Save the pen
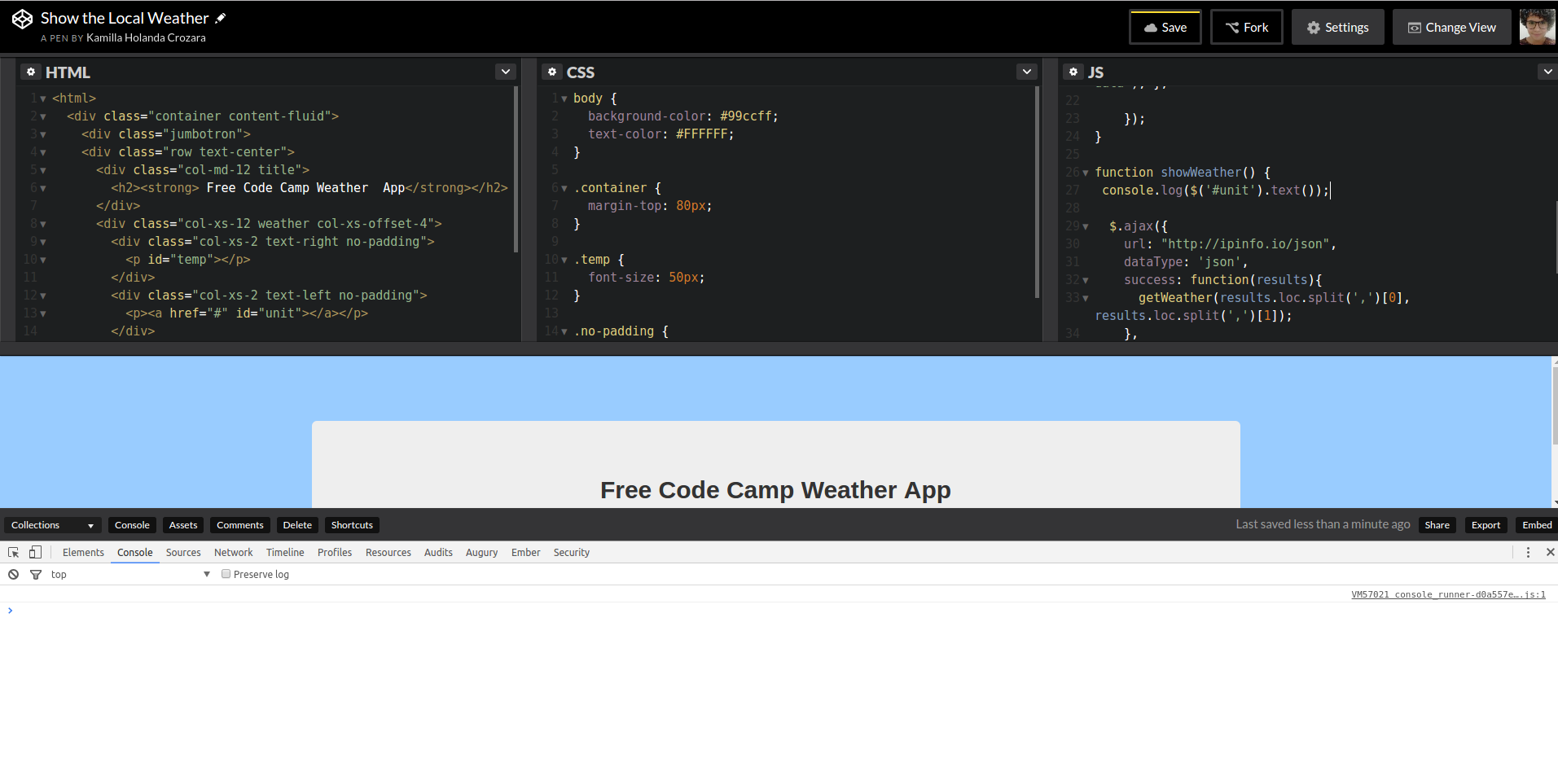The width and height of the screenshot is (1558, 784). click(x=1165, y=27)
